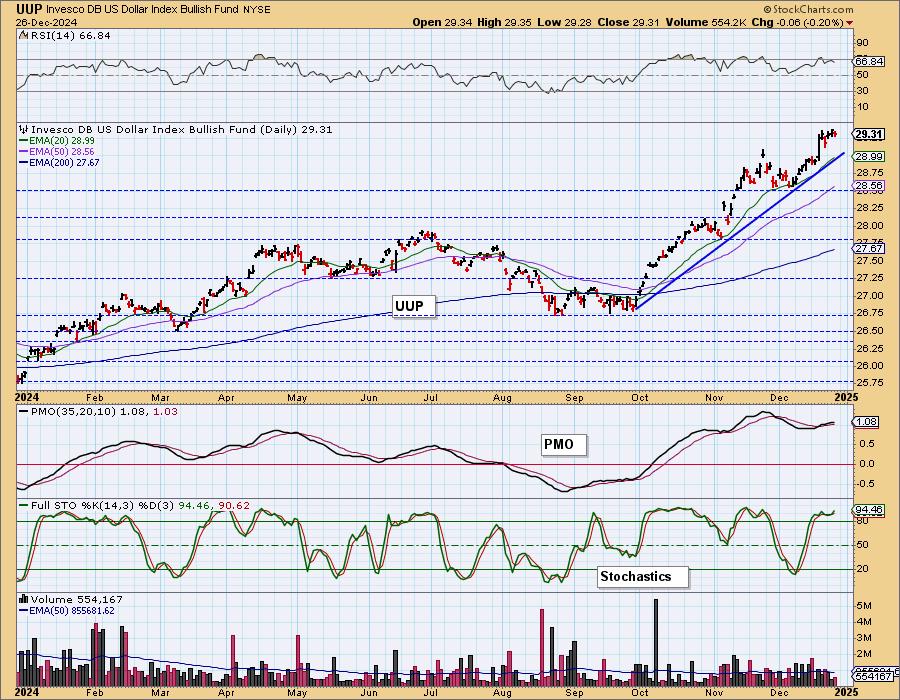
Task: Click the 'Jul' label on price chart axis
Action: tap(430, 397)
